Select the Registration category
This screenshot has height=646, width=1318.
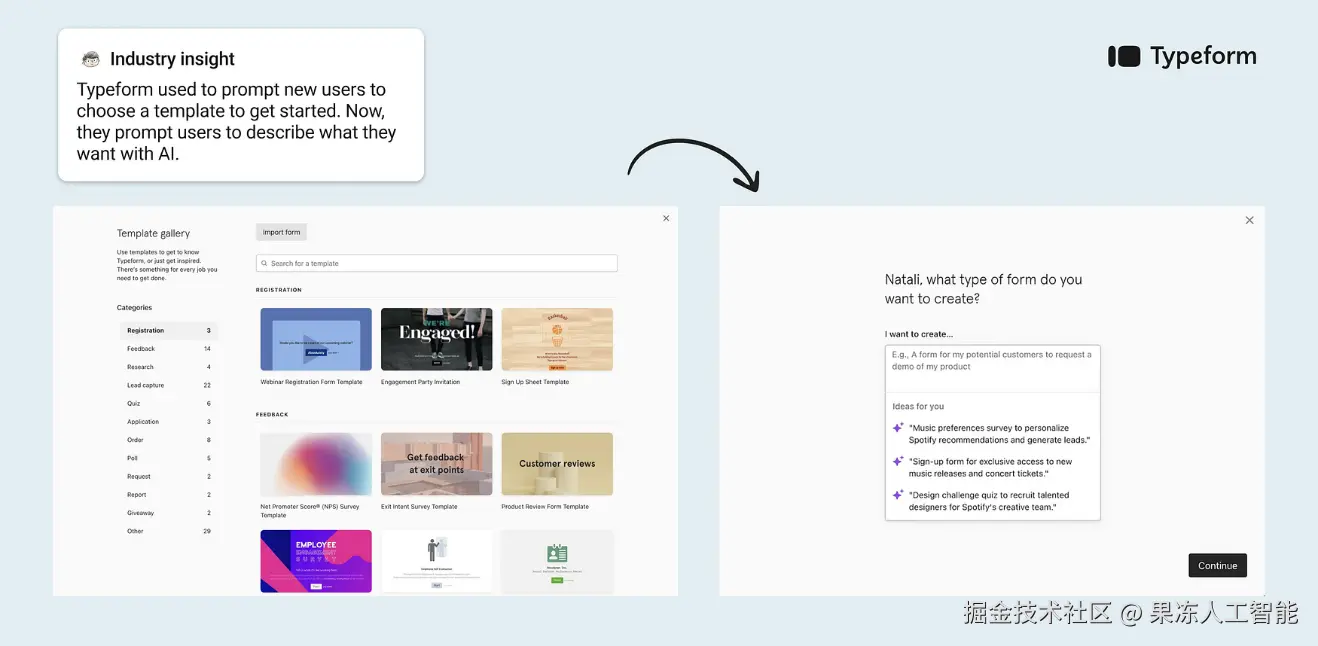pyautogui.click(x=168, y=331)
